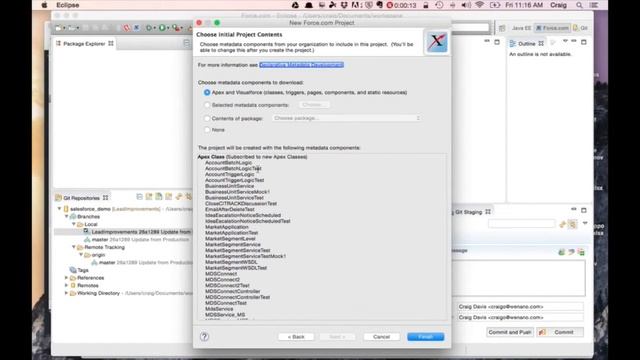Image resolution: width=640 pixels, height=360 pixels.
Task: Click the Finish button
Action: click(x=425, y=337)
